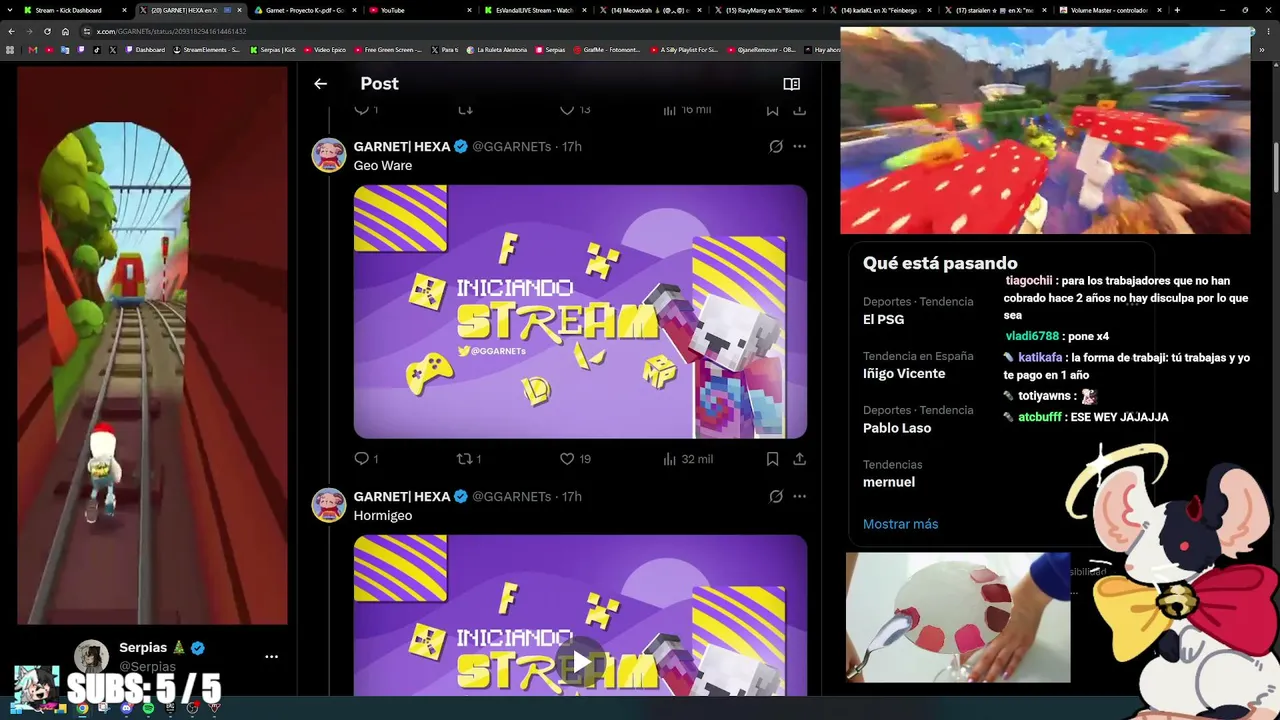
Task: Open GARNET HEXA avatar on Geo Ware post
Action: [329, 155]
